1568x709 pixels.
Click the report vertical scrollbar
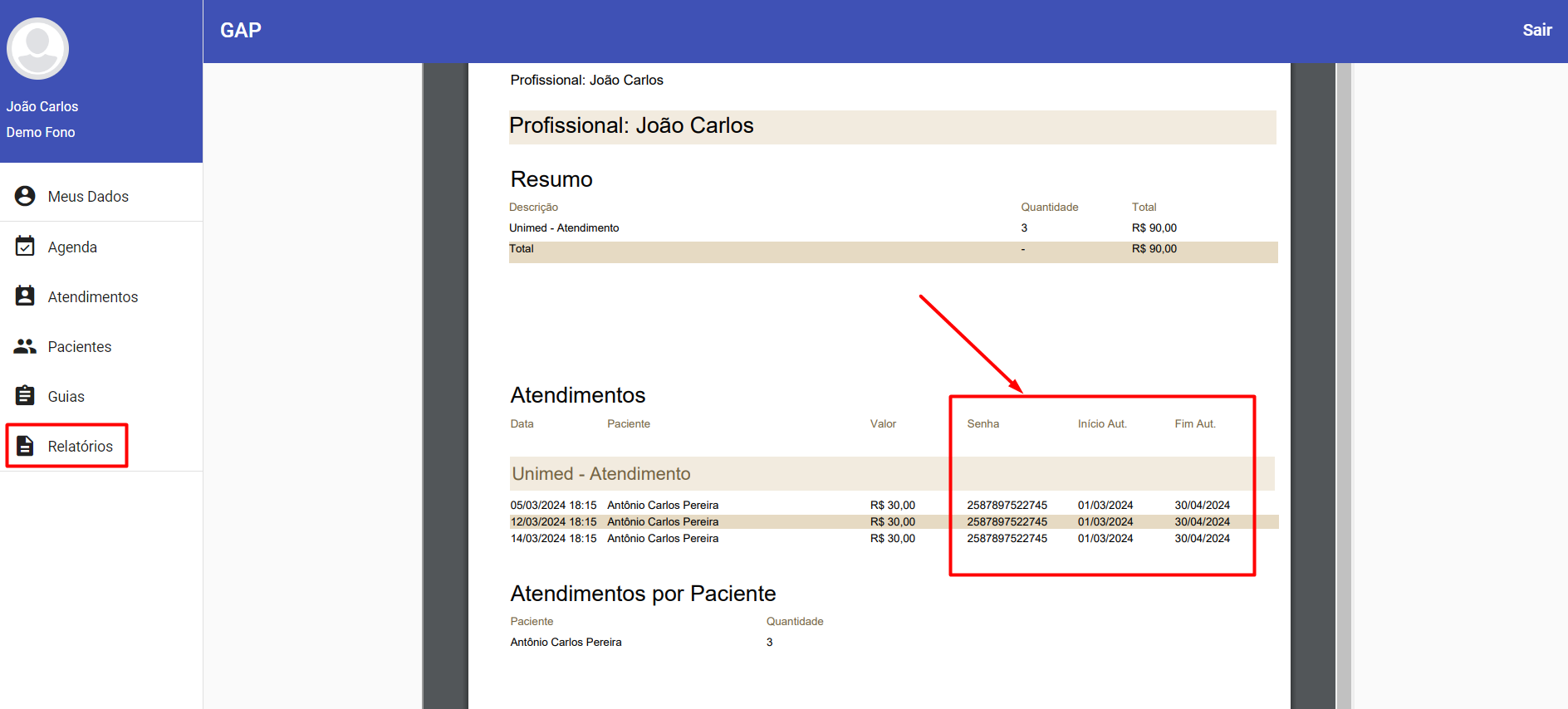point(1344,382)
